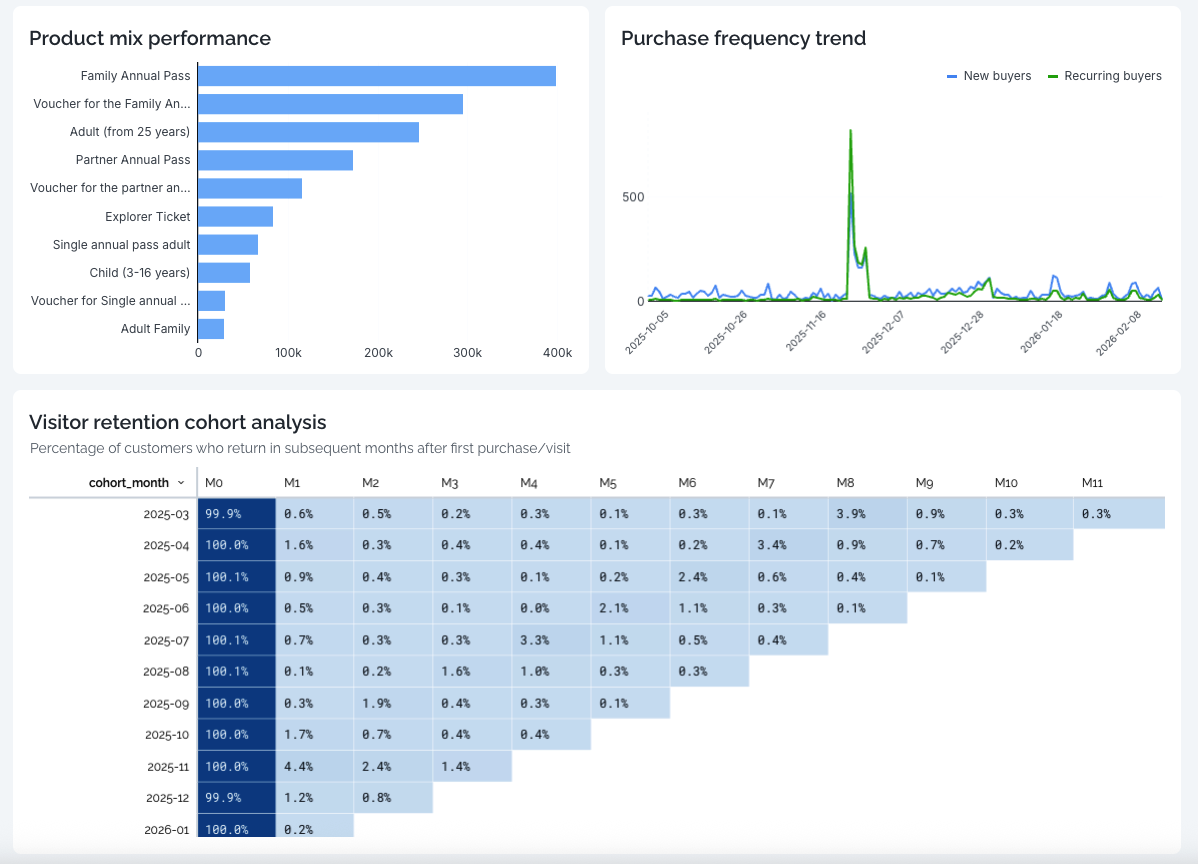Viewport: 1198px width, 864px height.
Task: Click the Explorer Ticket bar
Action: pos(235,216)
